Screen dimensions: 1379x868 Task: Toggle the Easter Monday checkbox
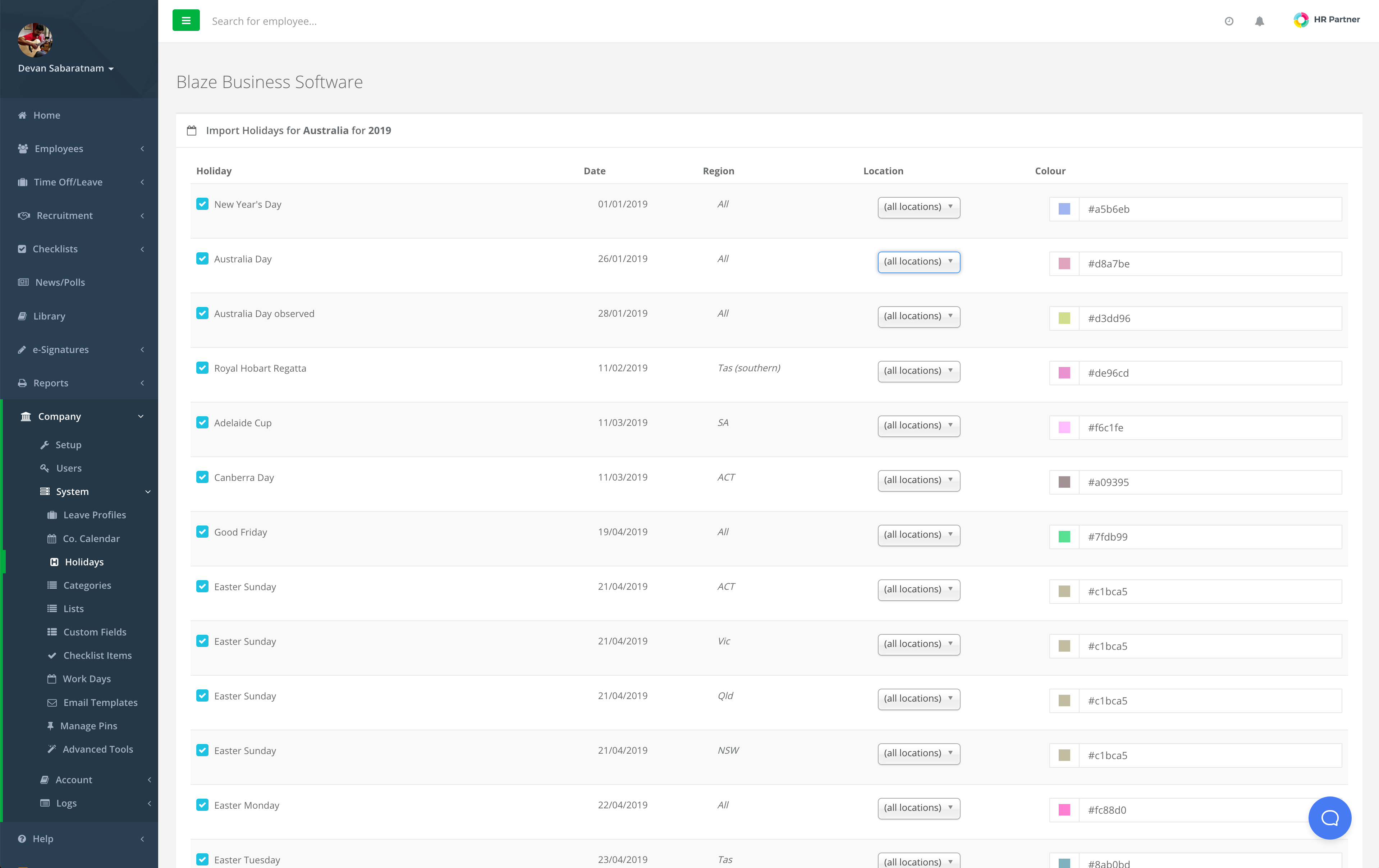coord(202,805)
